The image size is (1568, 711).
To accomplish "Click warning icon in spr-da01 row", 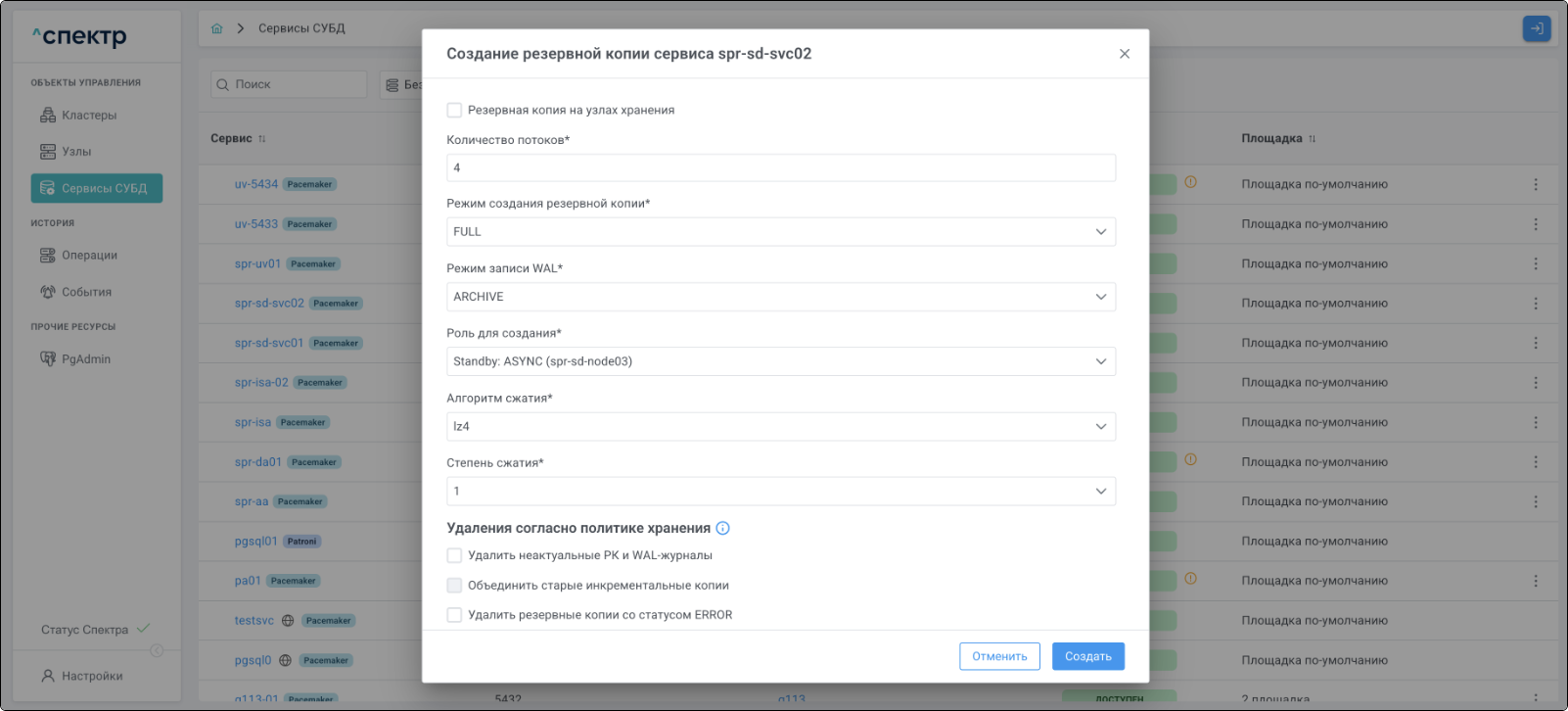I will tap(1190, 459).
